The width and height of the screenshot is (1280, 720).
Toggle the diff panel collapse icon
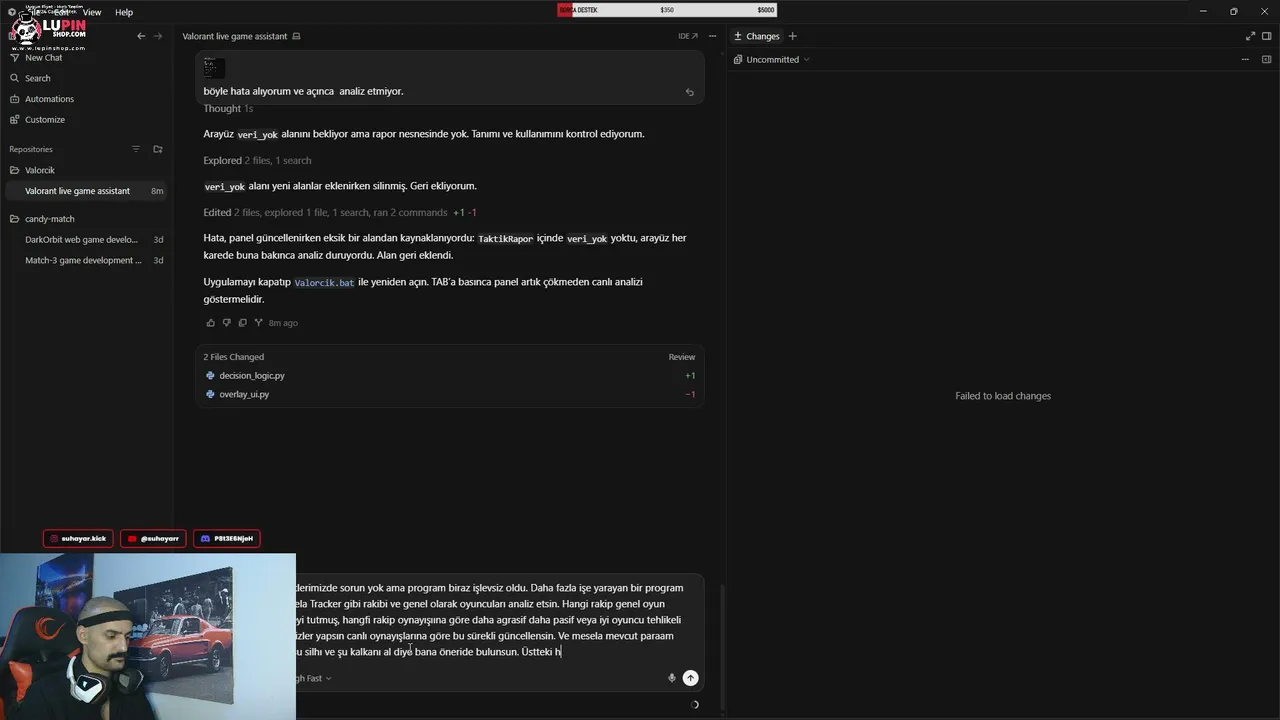[x=1266, y=60]
